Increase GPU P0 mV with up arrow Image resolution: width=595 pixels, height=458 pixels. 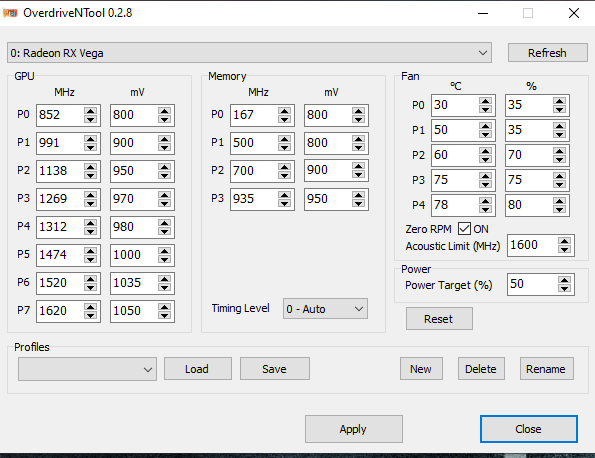click(x=164, y=111)
